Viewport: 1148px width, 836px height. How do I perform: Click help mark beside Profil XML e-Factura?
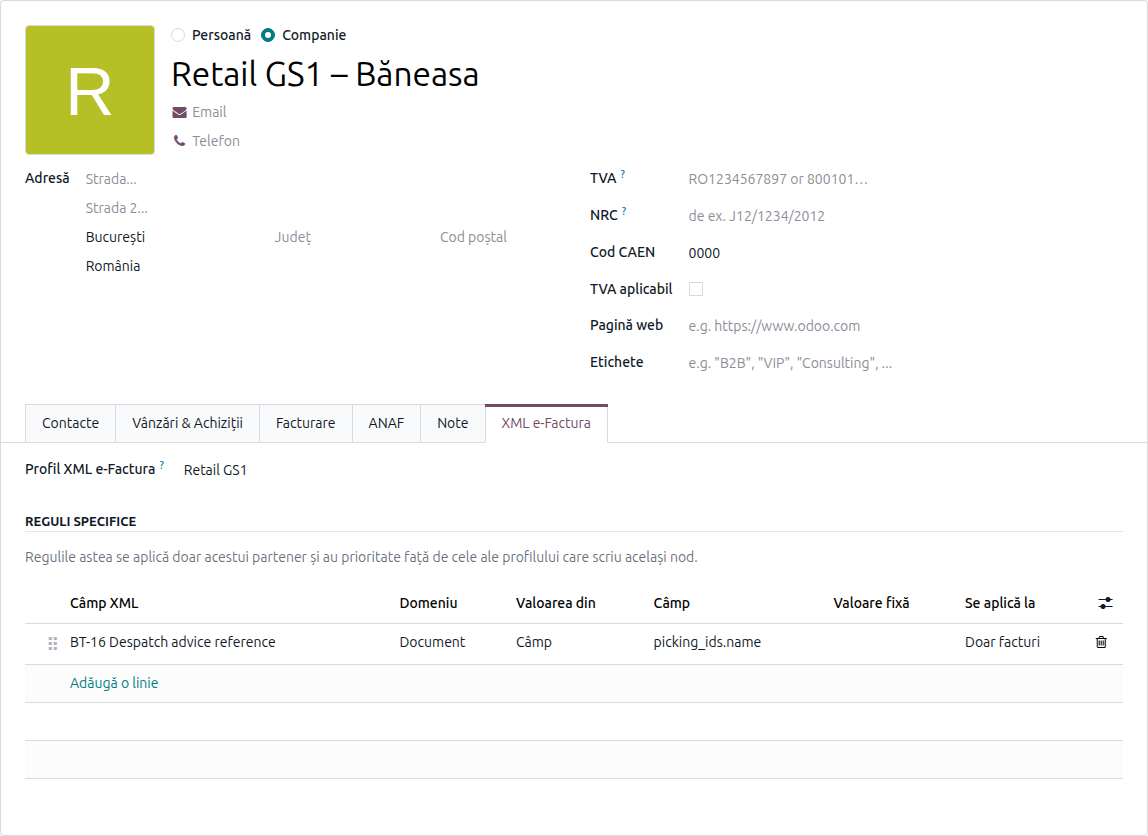[162, 465]
